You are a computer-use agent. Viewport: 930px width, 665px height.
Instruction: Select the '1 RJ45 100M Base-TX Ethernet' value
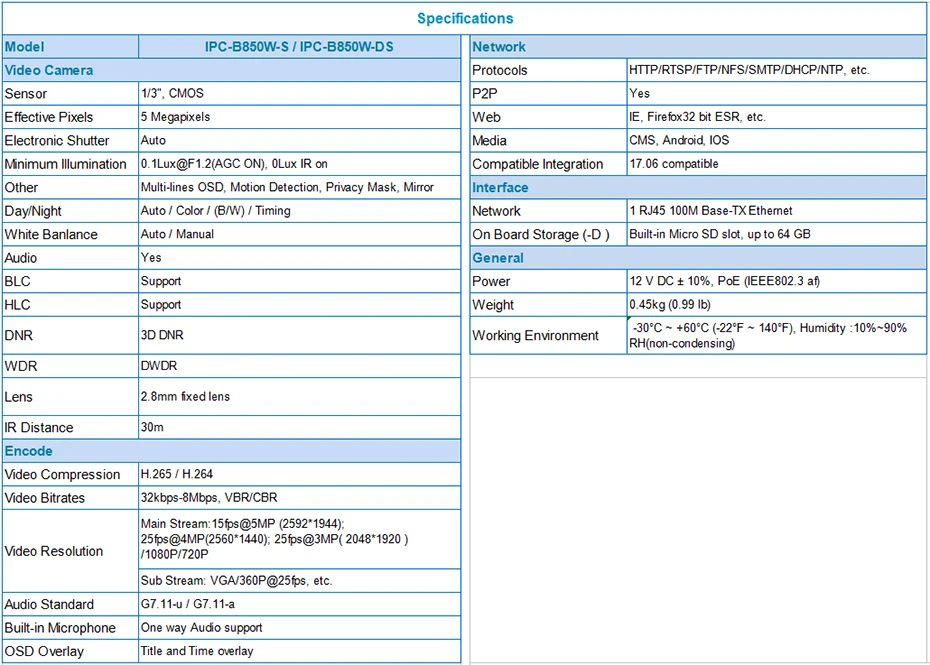(x=711, y=211)
